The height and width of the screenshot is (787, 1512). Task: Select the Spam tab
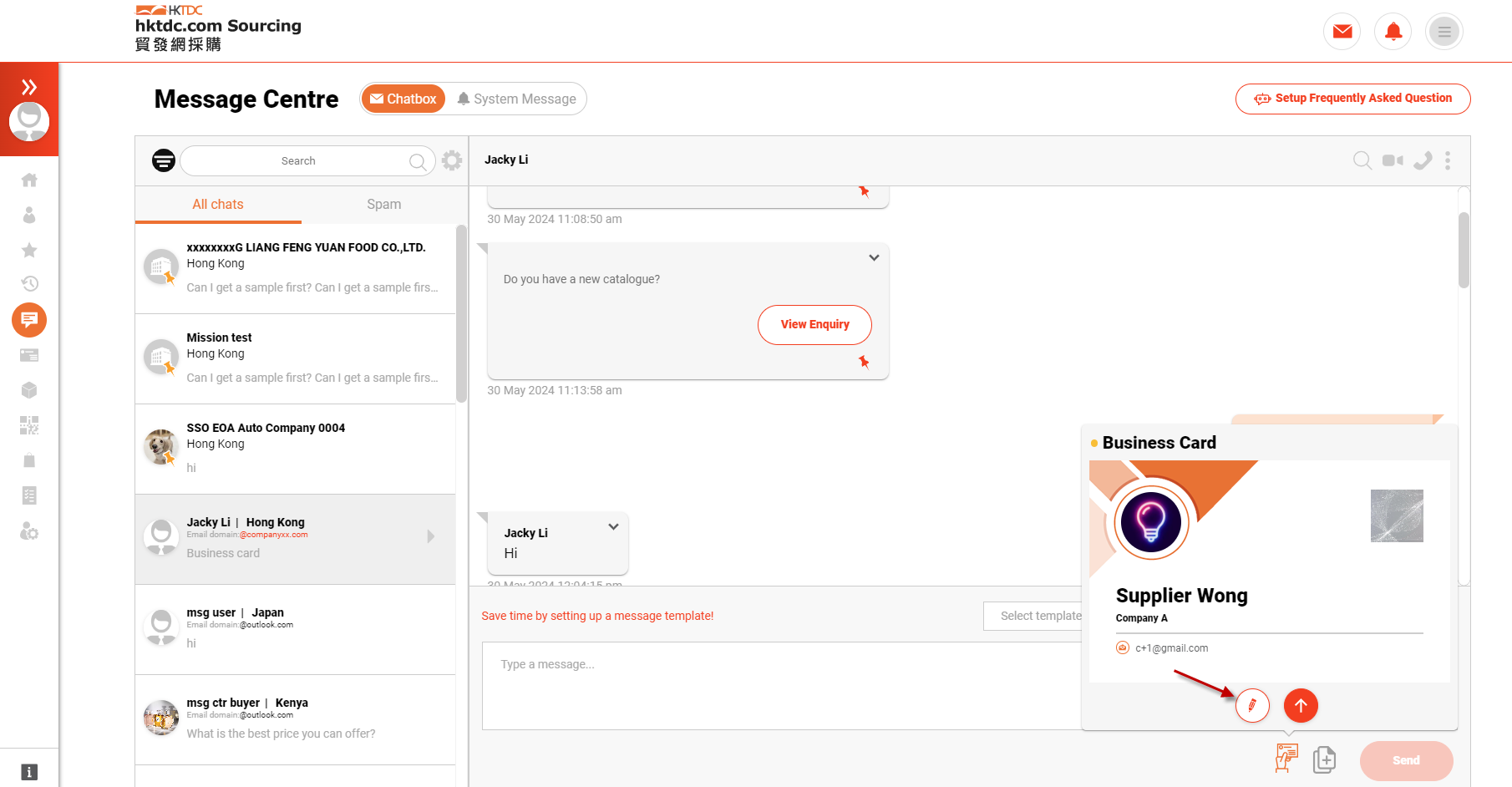(x=384, y=205)
